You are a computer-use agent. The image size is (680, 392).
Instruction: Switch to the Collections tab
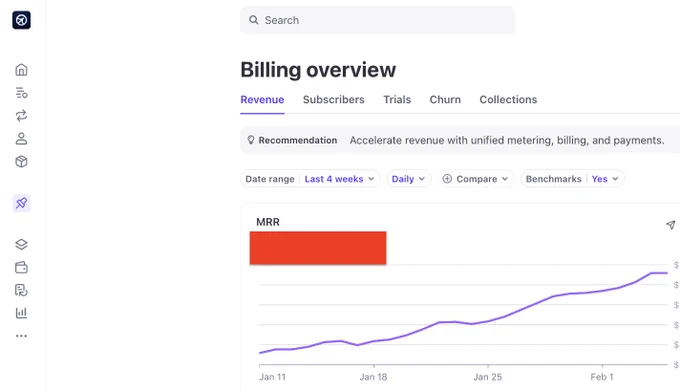tap(508, 100)
